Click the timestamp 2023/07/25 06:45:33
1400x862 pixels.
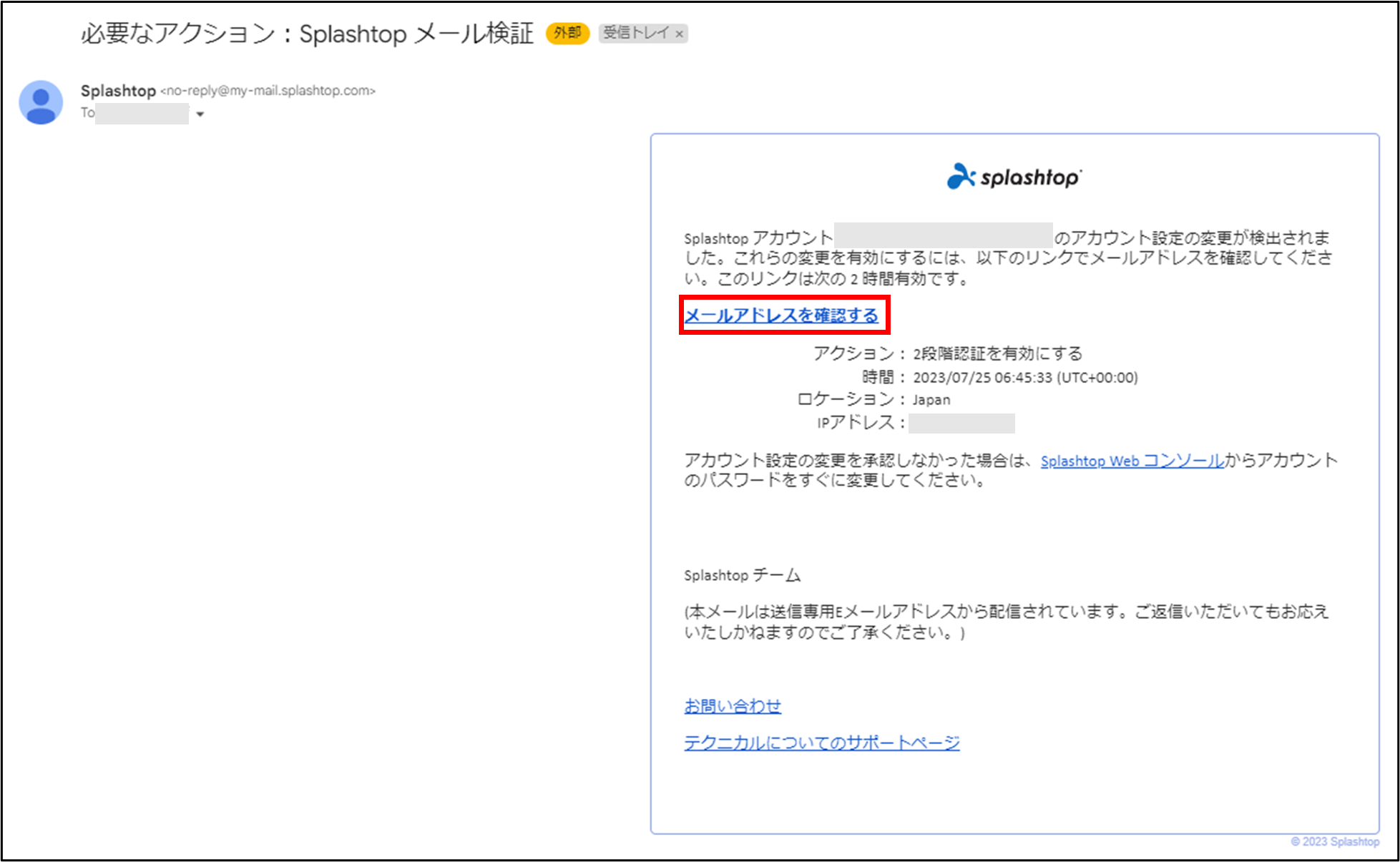click(982, 378)
